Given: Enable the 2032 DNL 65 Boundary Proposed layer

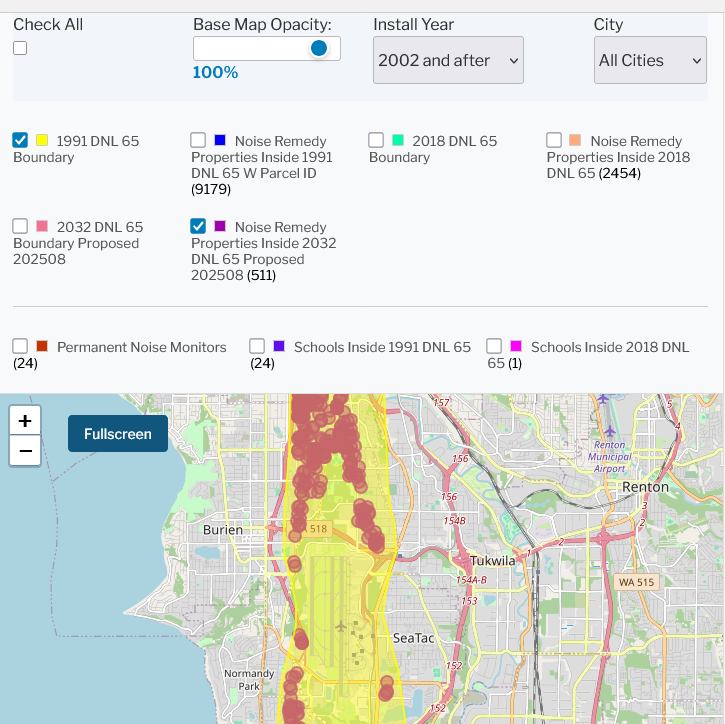Looking at the screenshot, I should coord(20,226).
